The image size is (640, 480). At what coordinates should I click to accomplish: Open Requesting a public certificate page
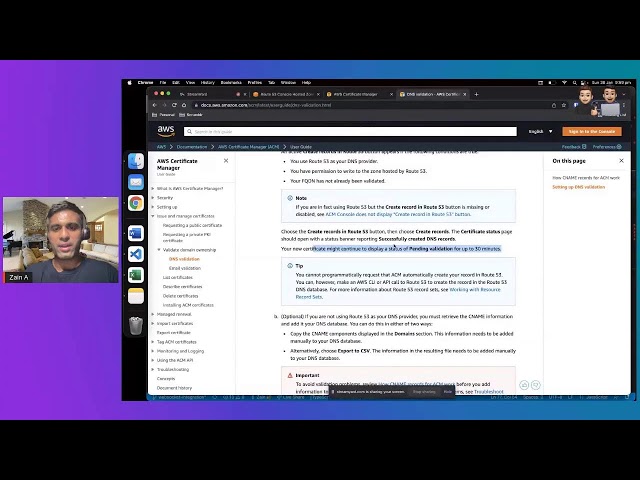(x=192, y=225)
